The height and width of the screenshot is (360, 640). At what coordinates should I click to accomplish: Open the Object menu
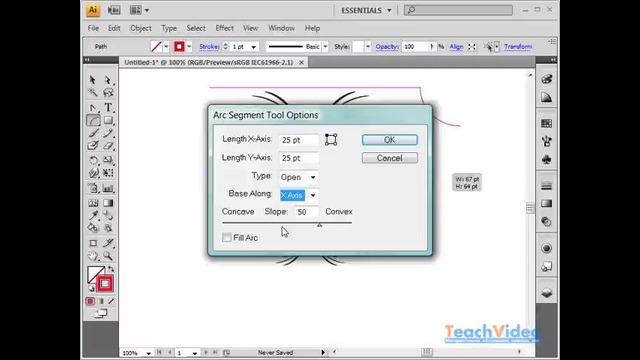click(x=141, y=28)
